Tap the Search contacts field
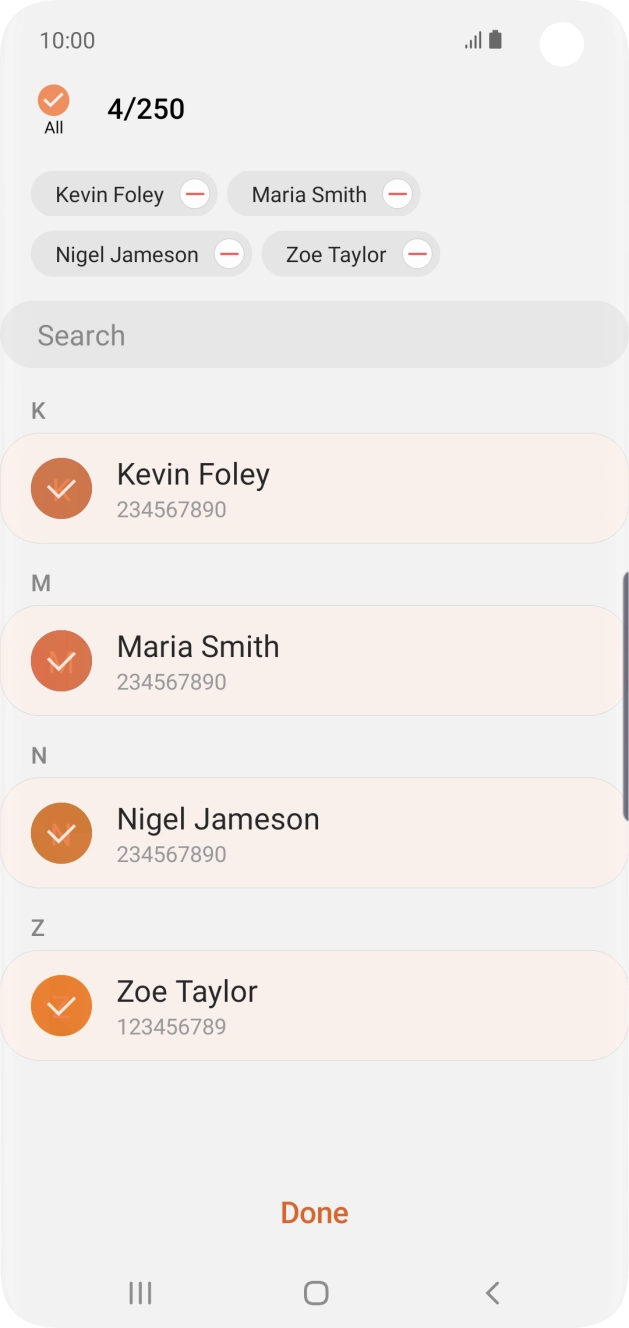629x1328 pixels. [314, 335]
